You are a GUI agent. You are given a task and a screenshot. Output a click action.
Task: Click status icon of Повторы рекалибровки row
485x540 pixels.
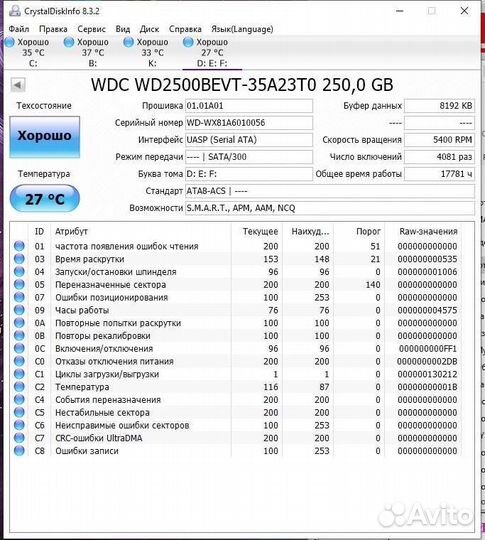point(19,335)
